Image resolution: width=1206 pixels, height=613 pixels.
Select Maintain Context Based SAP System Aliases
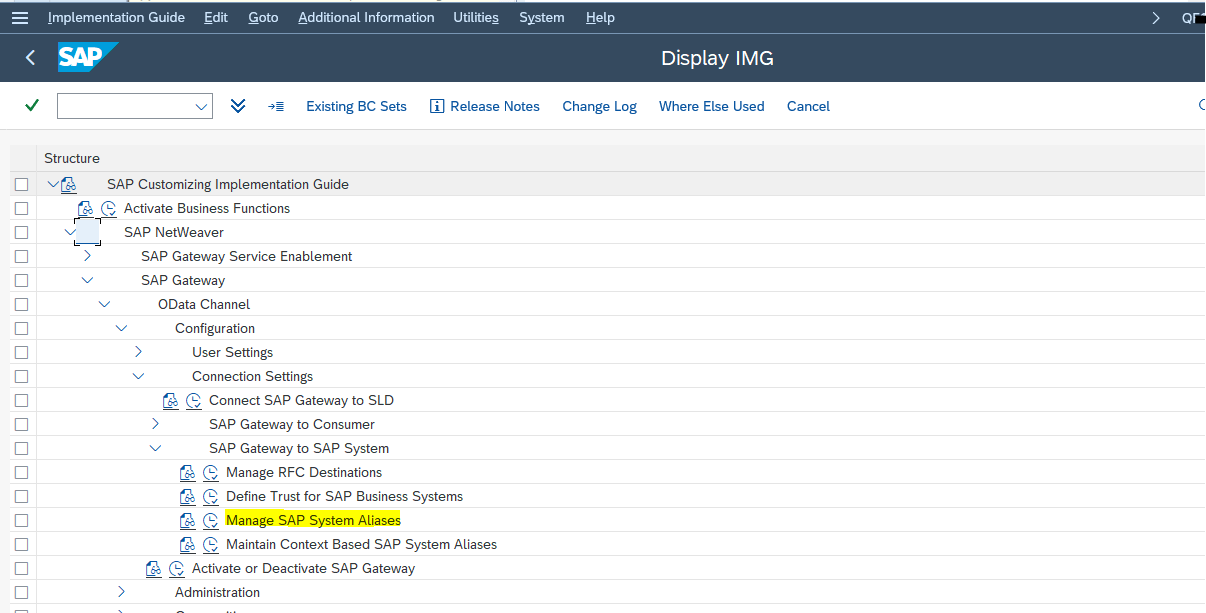point(361,544)
